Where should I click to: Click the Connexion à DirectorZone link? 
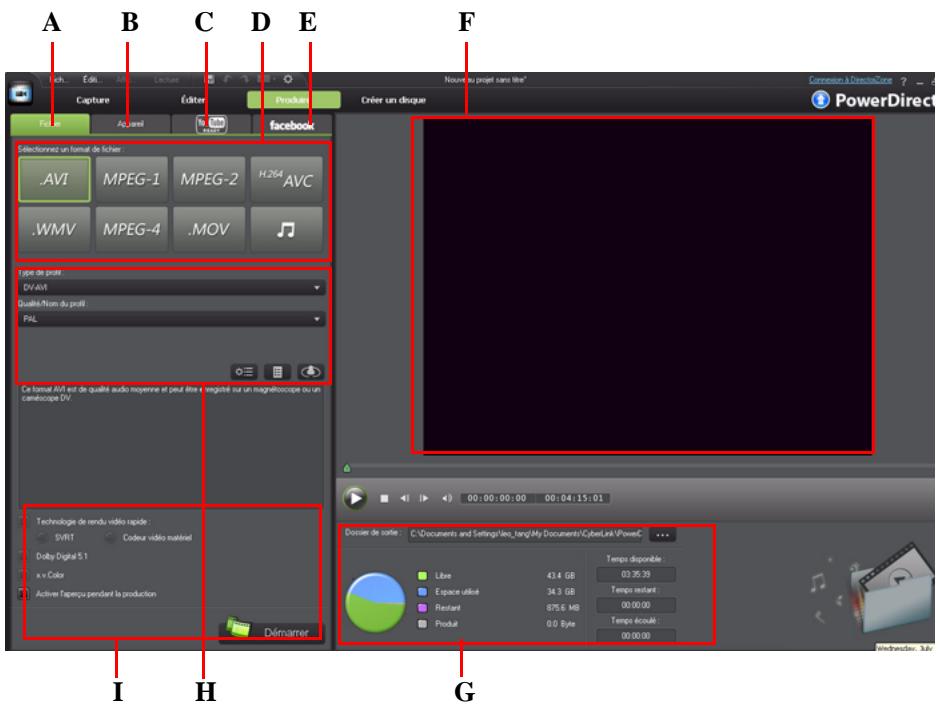pyautogui.click(x=850, y=80)
